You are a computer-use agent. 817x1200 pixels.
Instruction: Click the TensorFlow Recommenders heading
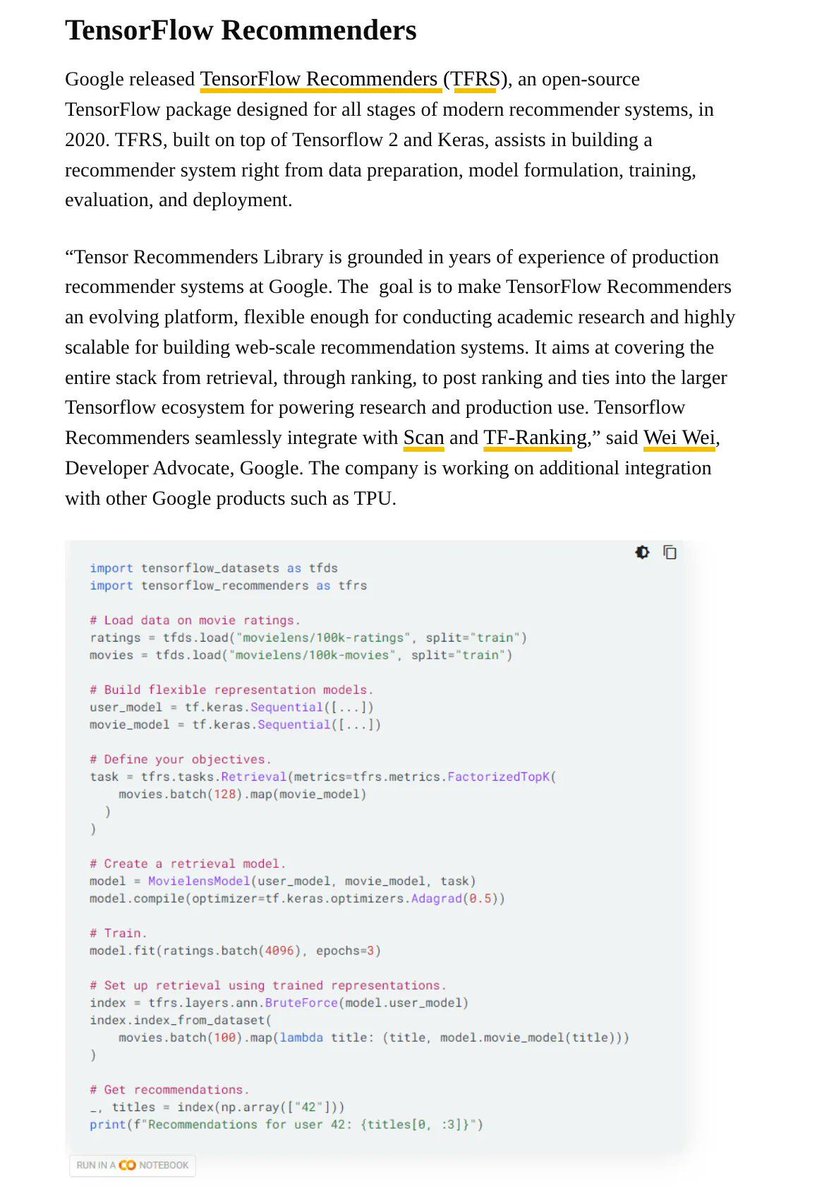pyautogui.click(x=241, y=30)
